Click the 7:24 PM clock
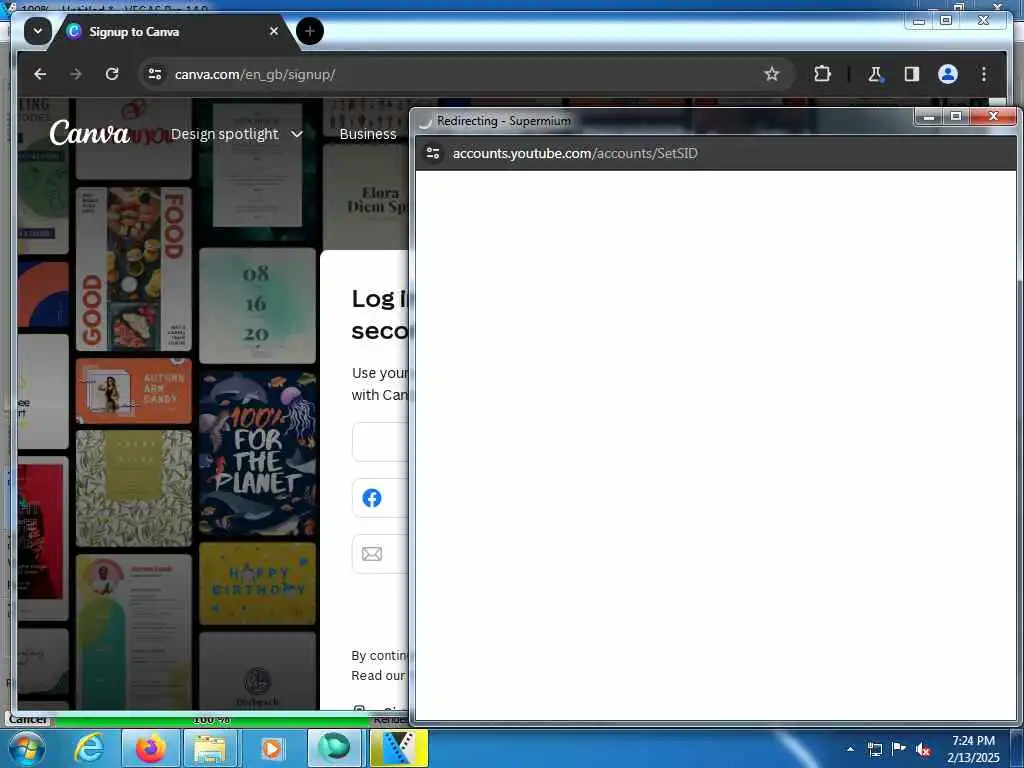Viewport: 1024px width, 768px height. tap(973, 741)
